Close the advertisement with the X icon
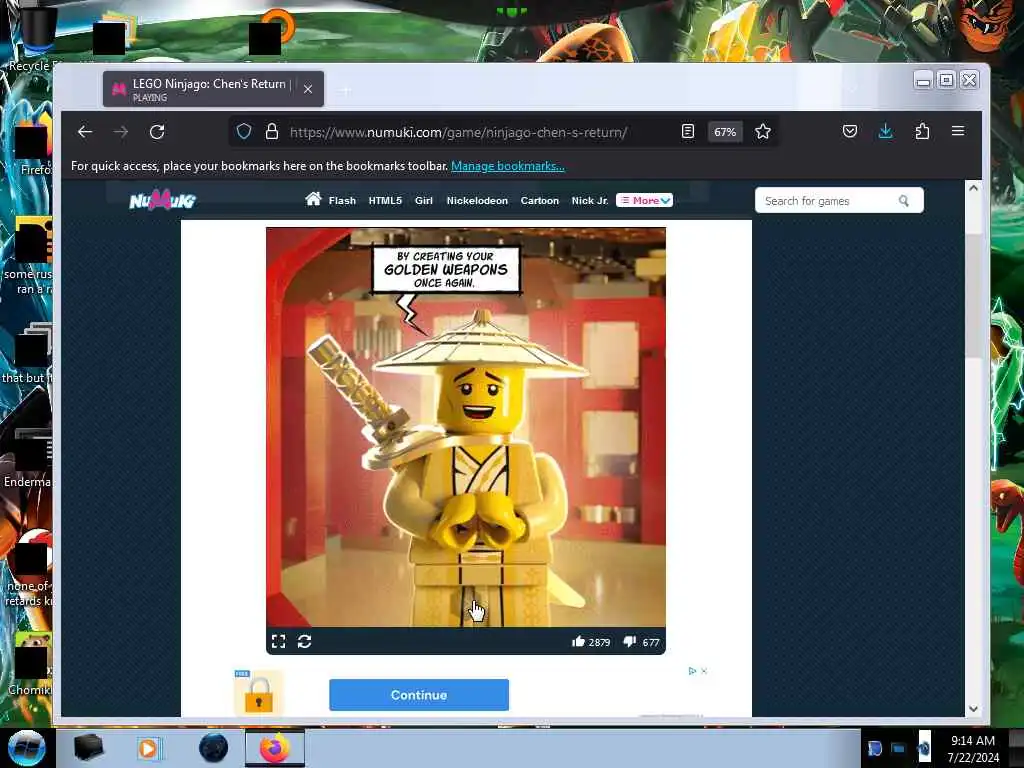Image resolution: width=1024 pixels, height=768 pixels. pyautogui.click(x=704, y=671)
